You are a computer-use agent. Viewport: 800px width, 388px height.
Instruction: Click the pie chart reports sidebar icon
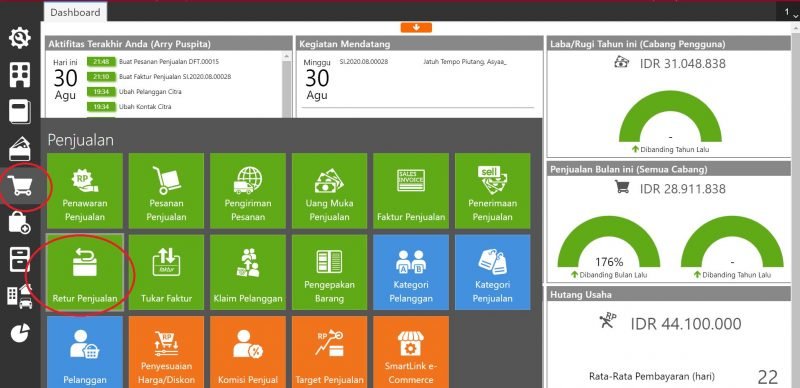coord(20,333)
